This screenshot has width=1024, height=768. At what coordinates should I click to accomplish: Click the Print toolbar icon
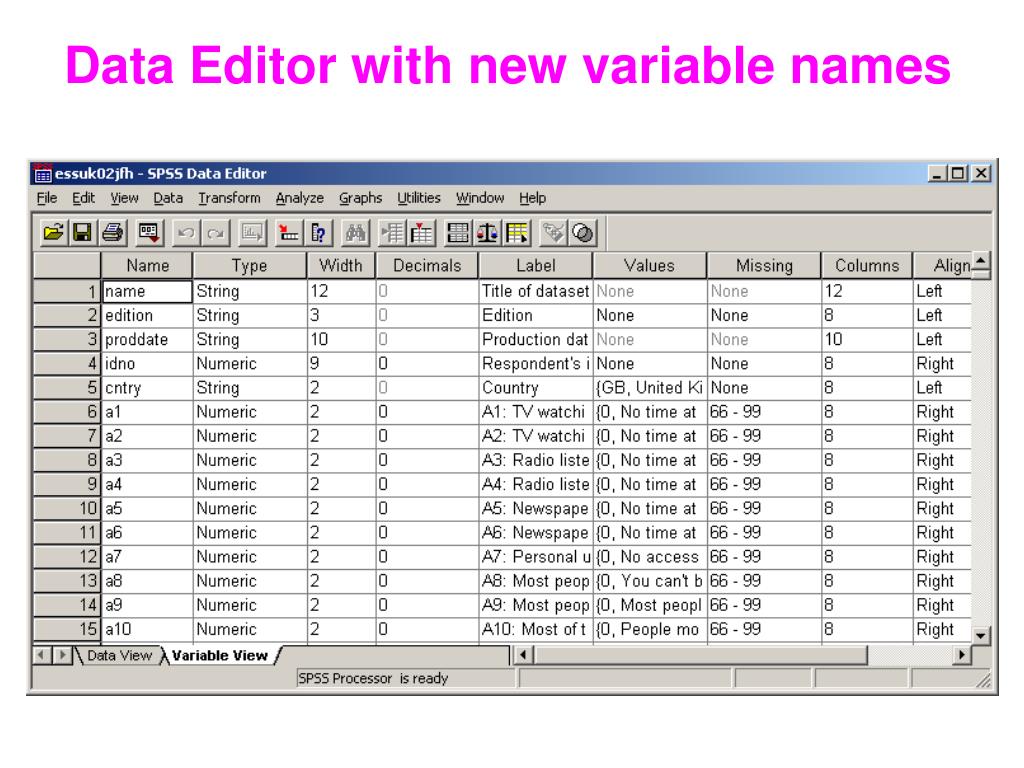click(112, 232)
